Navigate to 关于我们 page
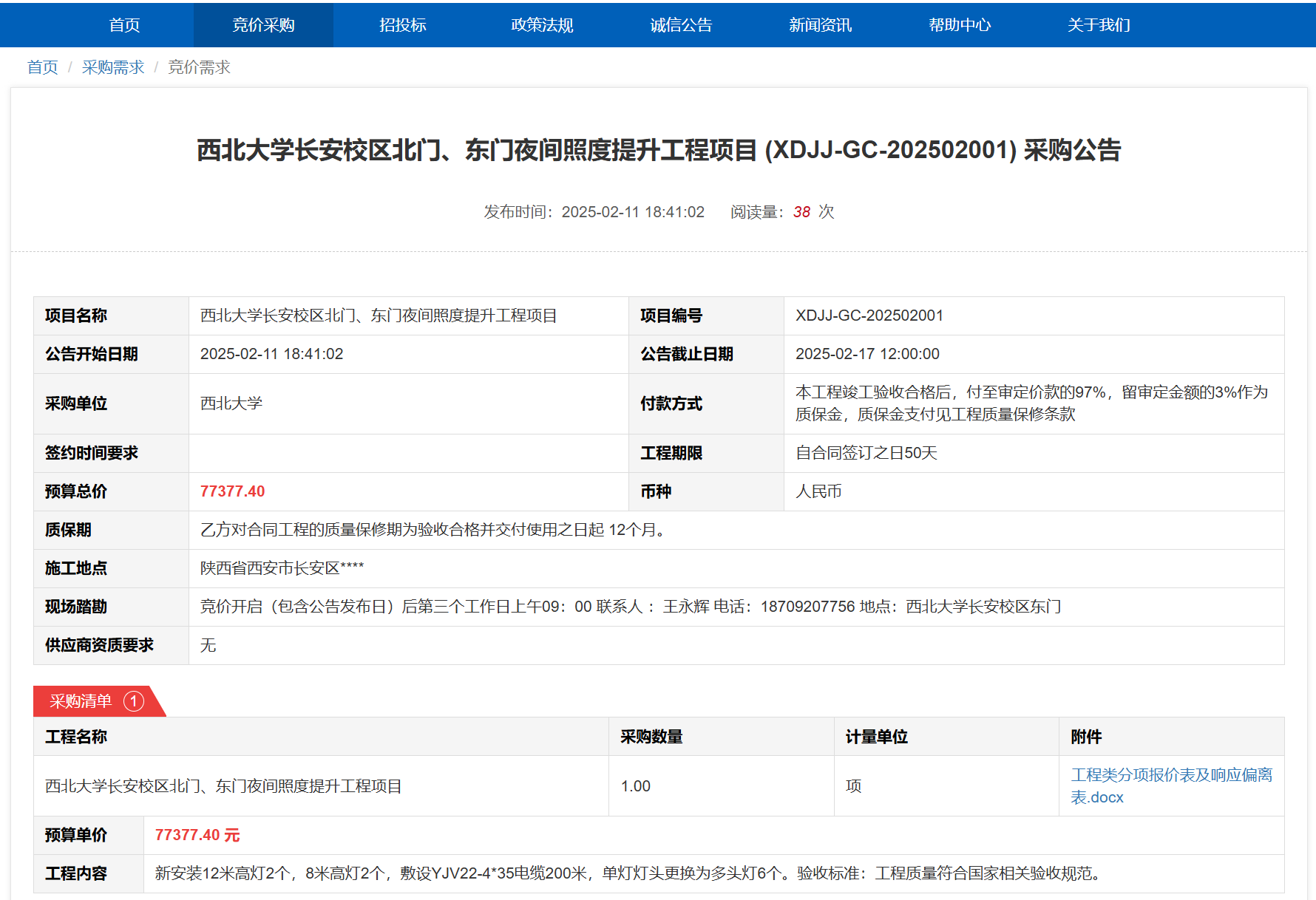1316x900 pixels. (1099, 25)
